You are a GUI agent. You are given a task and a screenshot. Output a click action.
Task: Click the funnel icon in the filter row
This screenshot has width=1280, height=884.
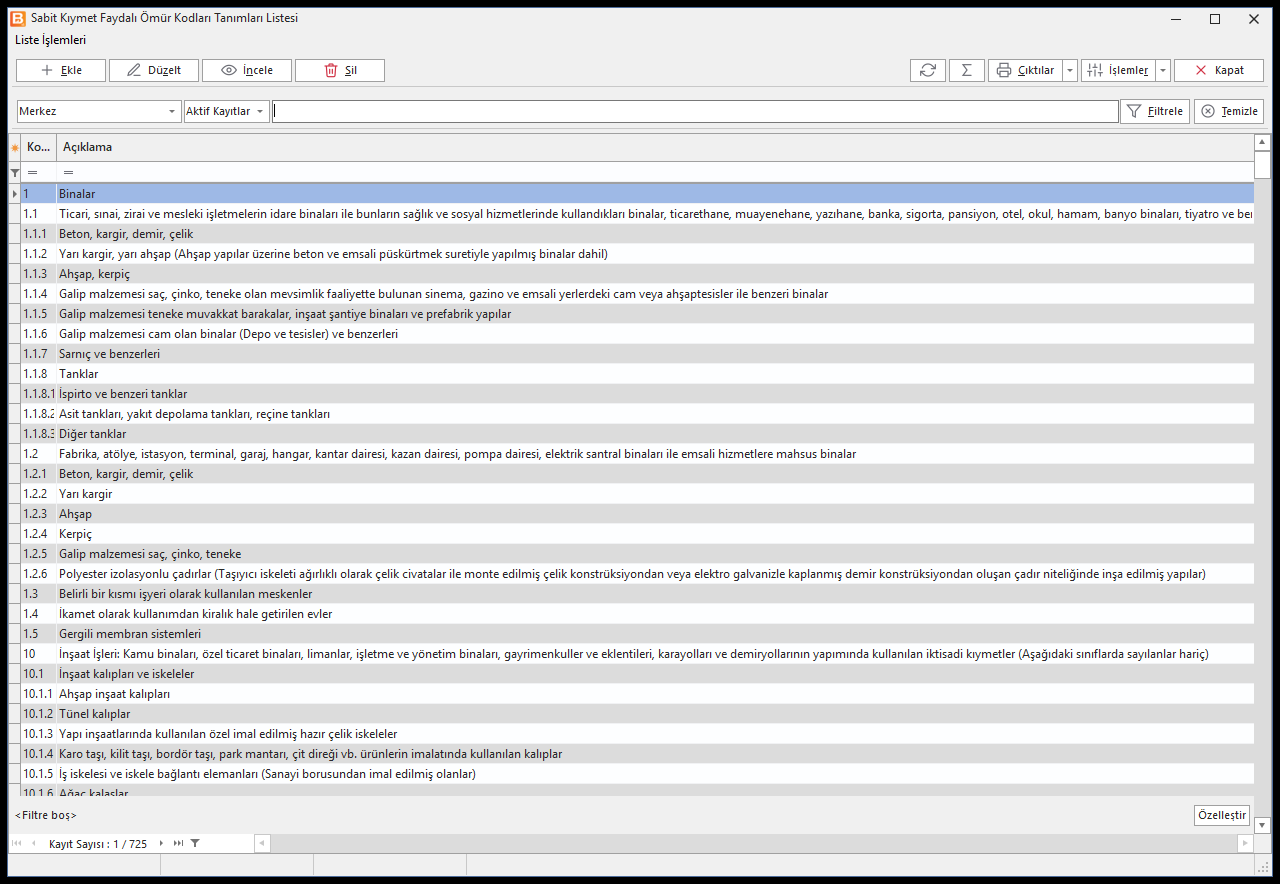point(14,173)
